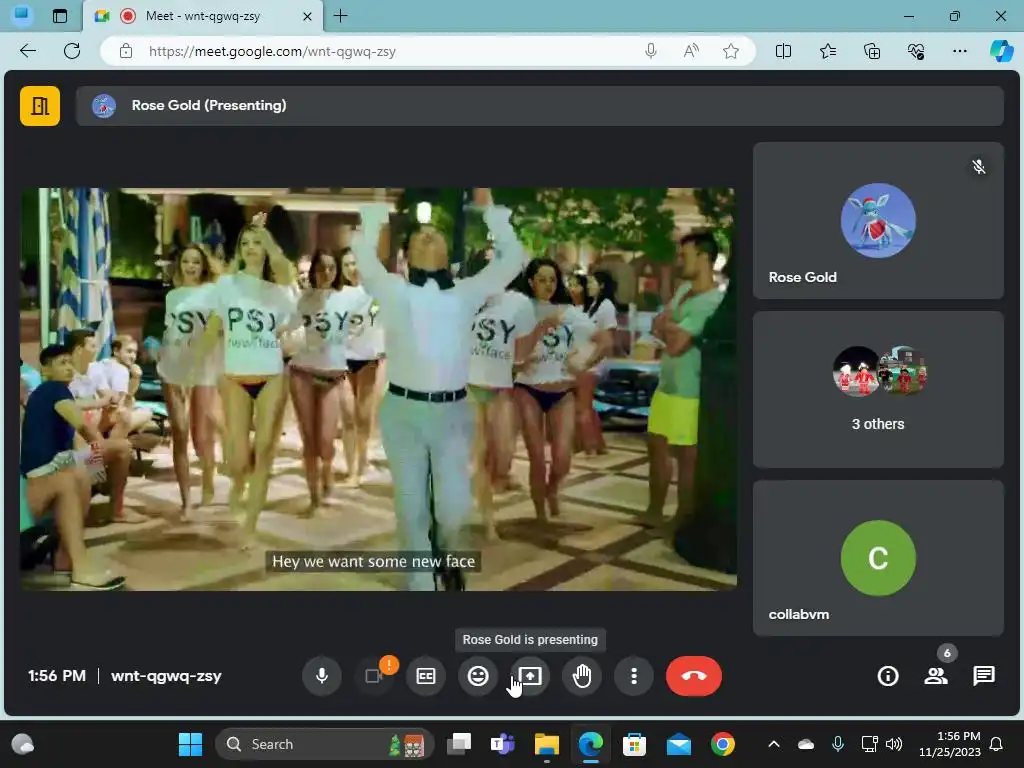Open Edge split screen button
This screenshot has height=768, width=1024.
783,51
